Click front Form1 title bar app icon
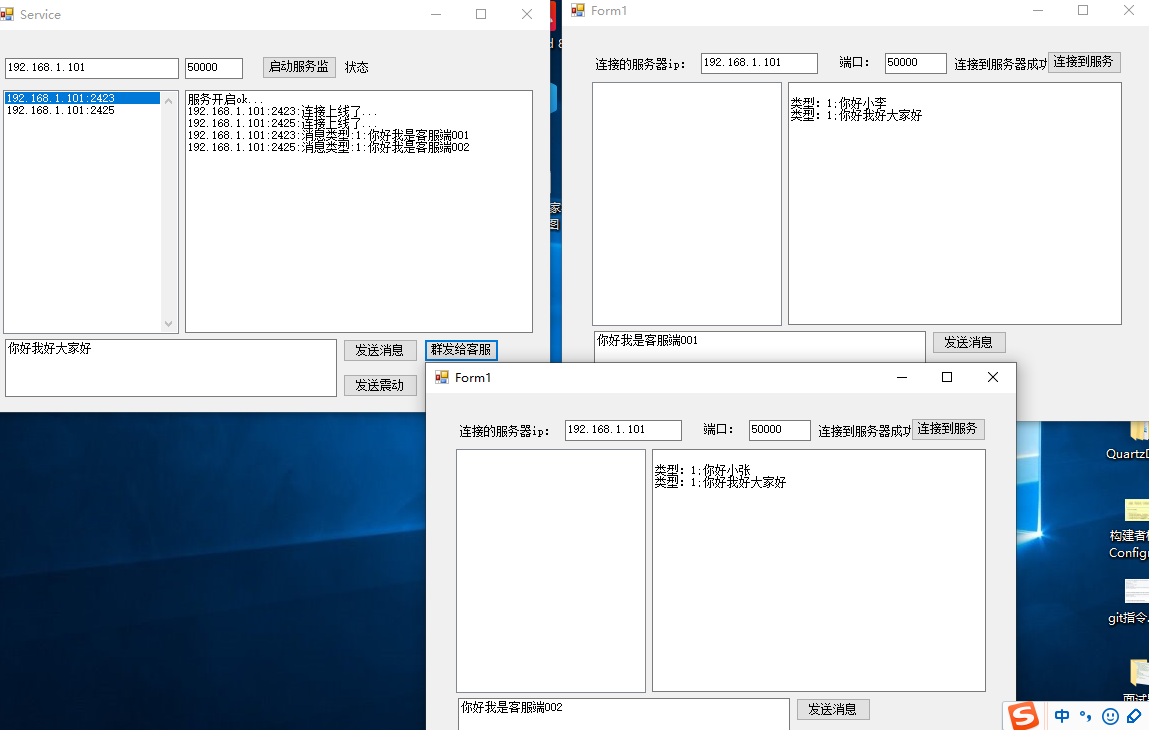 pos(442,377)
